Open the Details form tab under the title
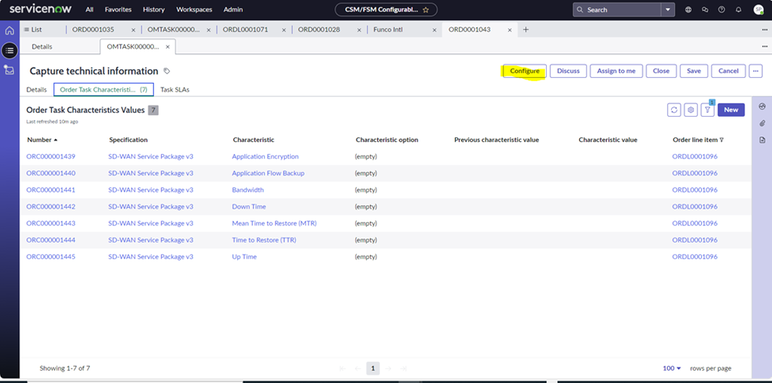 (36, 90)
